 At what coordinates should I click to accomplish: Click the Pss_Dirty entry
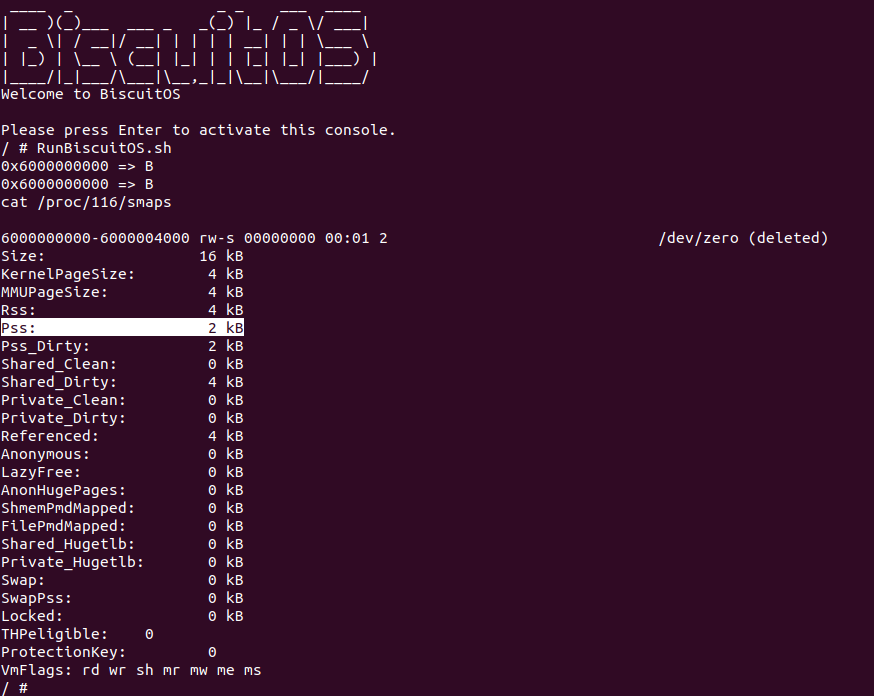click(x=121, y=346)
